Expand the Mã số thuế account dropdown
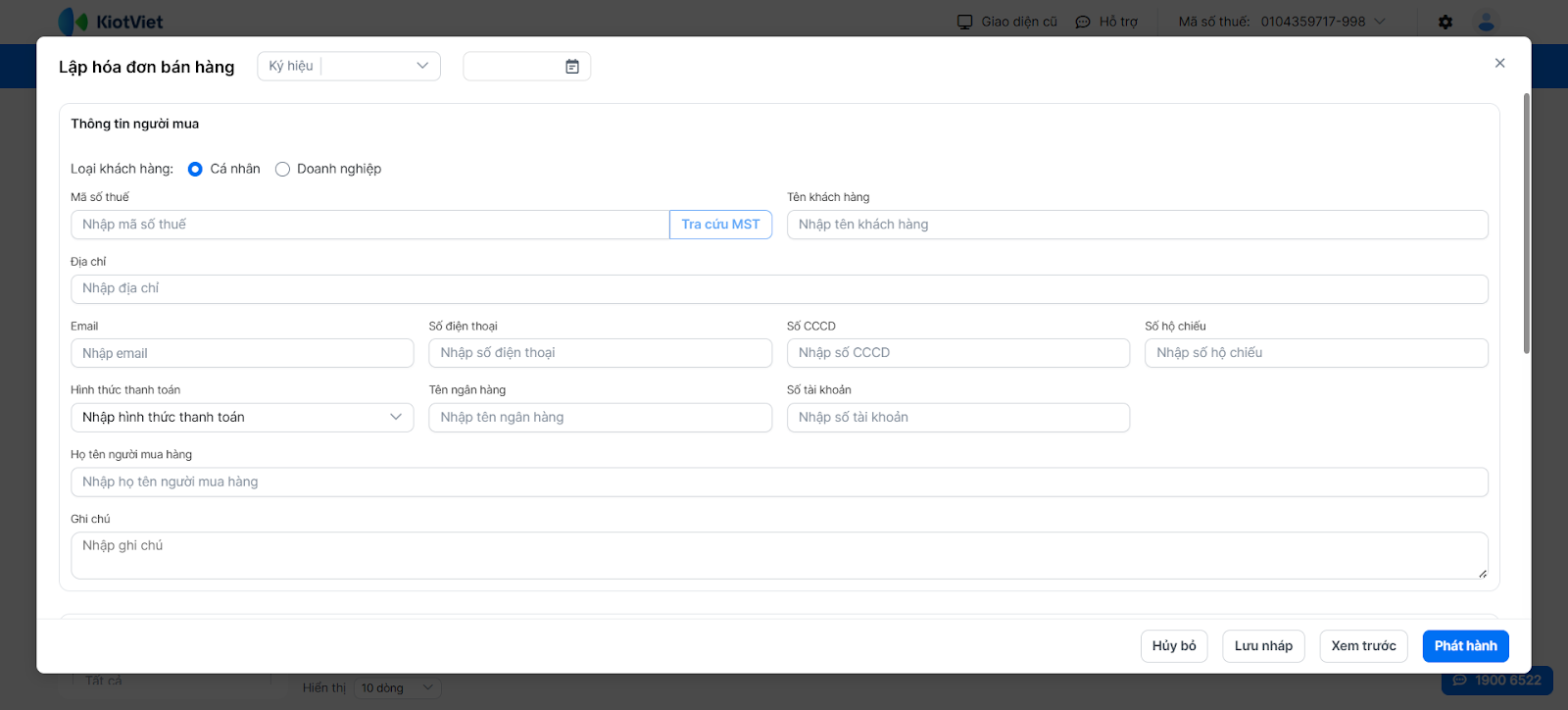This screenshot has width=1568, height=710. click(x=1380, y=22)
